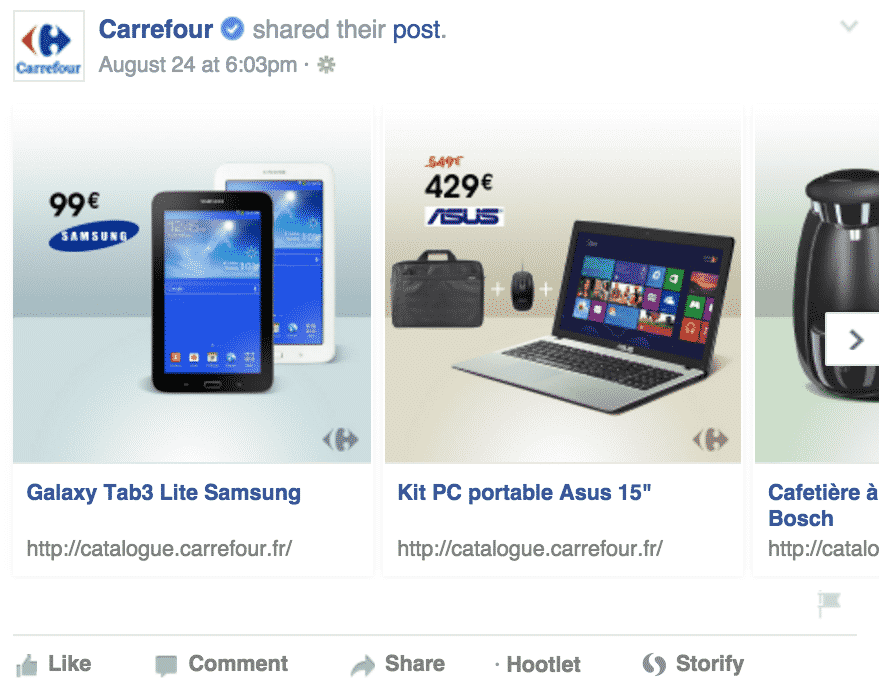Click the Carrefour profile logo picture
Viewport: 879px width, 691px height.
49,46
